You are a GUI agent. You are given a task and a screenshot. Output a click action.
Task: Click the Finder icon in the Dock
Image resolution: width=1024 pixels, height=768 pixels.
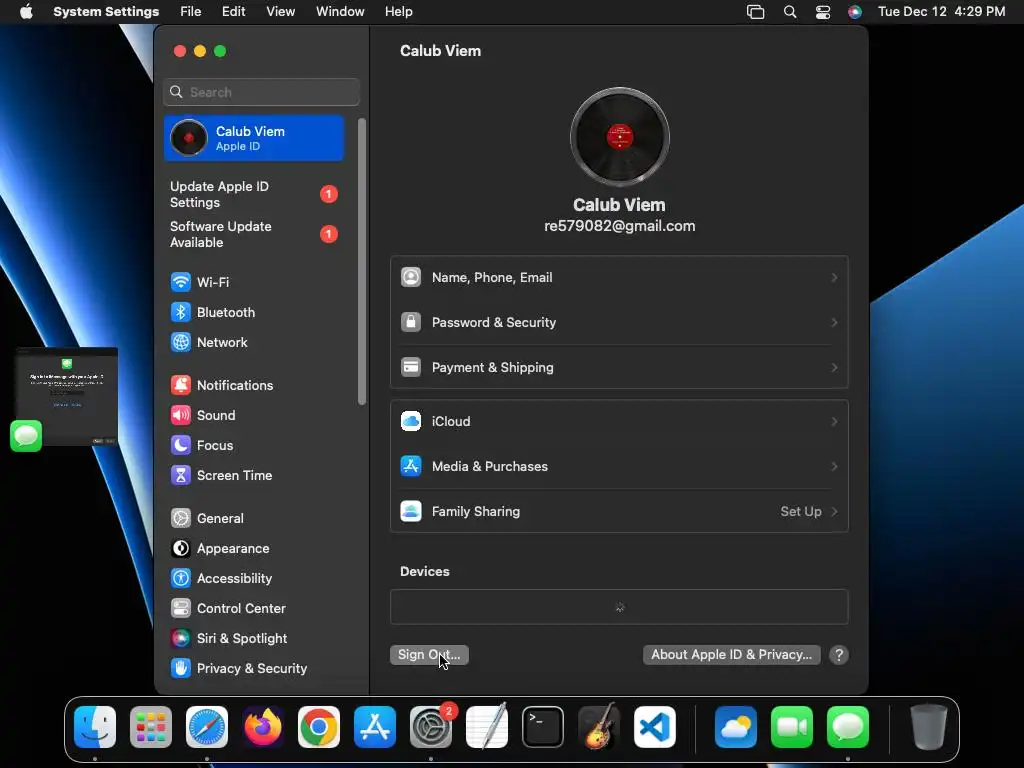pyautogui.click(x=95, y=727)
